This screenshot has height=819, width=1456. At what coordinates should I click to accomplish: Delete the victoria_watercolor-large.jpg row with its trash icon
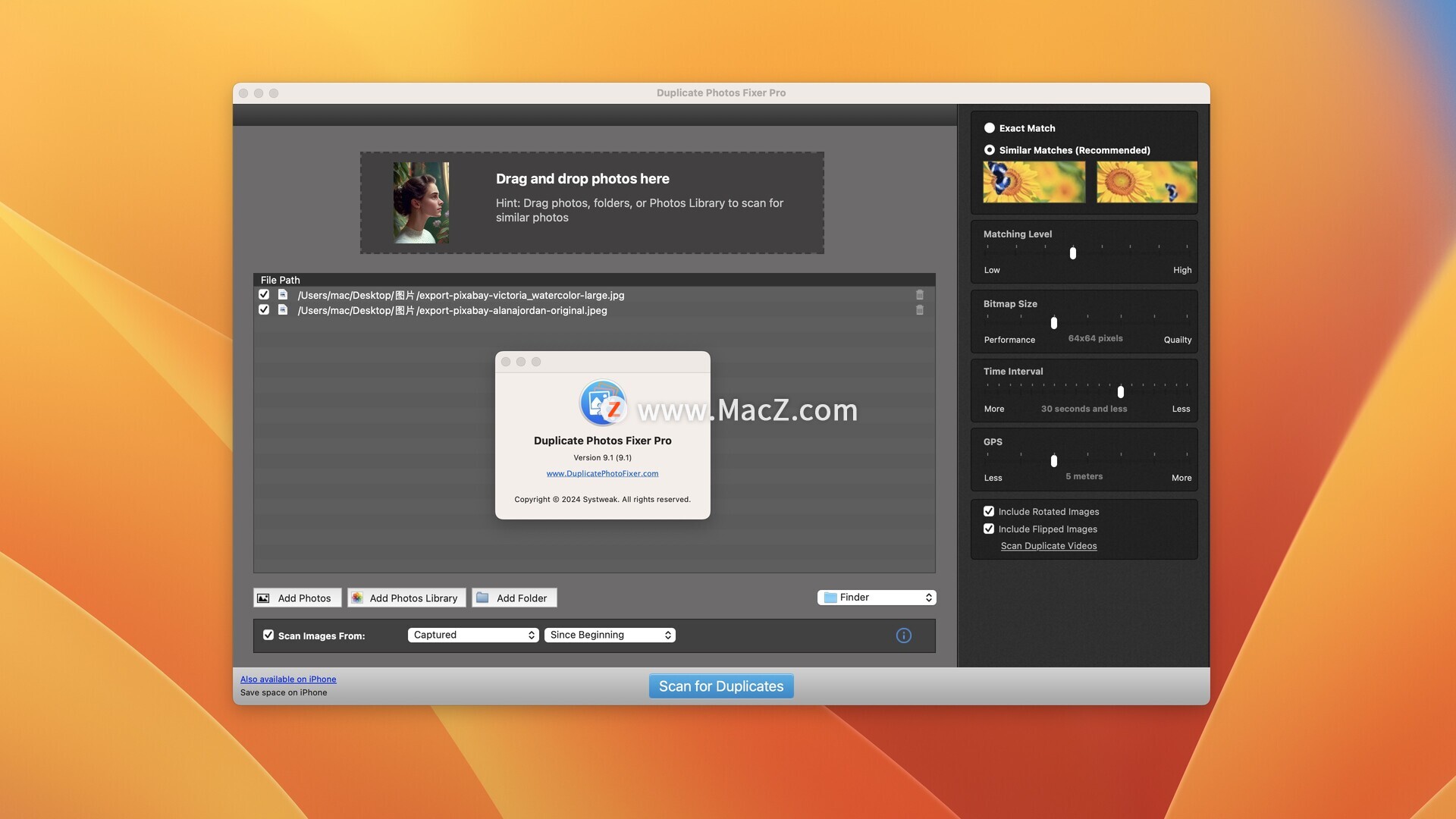(920, 295)
